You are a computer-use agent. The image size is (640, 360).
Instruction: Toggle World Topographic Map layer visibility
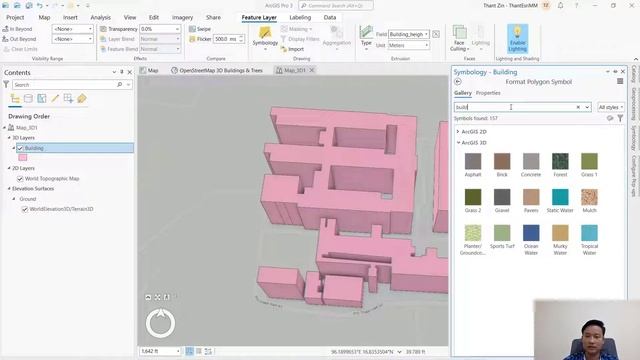[20, 179]
